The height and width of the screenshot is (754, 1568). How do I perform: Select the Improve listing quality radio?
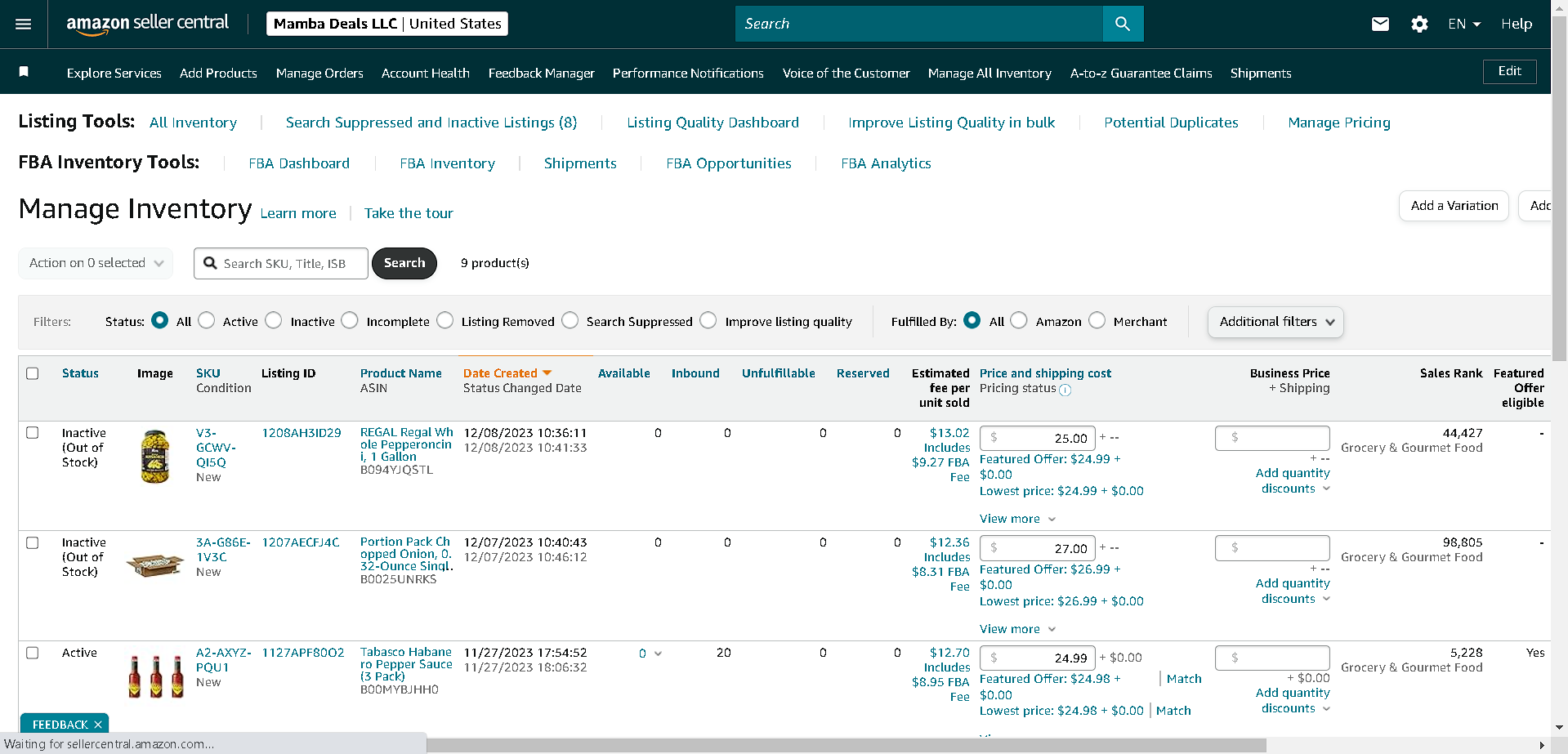[x=708, y=320]
